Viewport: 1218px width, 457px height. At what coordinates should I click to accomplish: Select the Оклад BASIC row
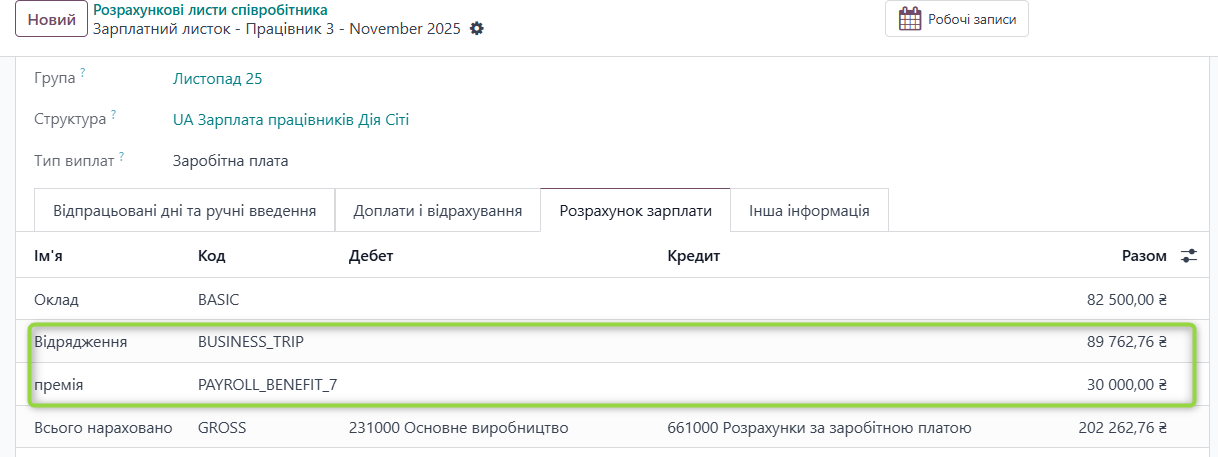click(x=600, y=299)
